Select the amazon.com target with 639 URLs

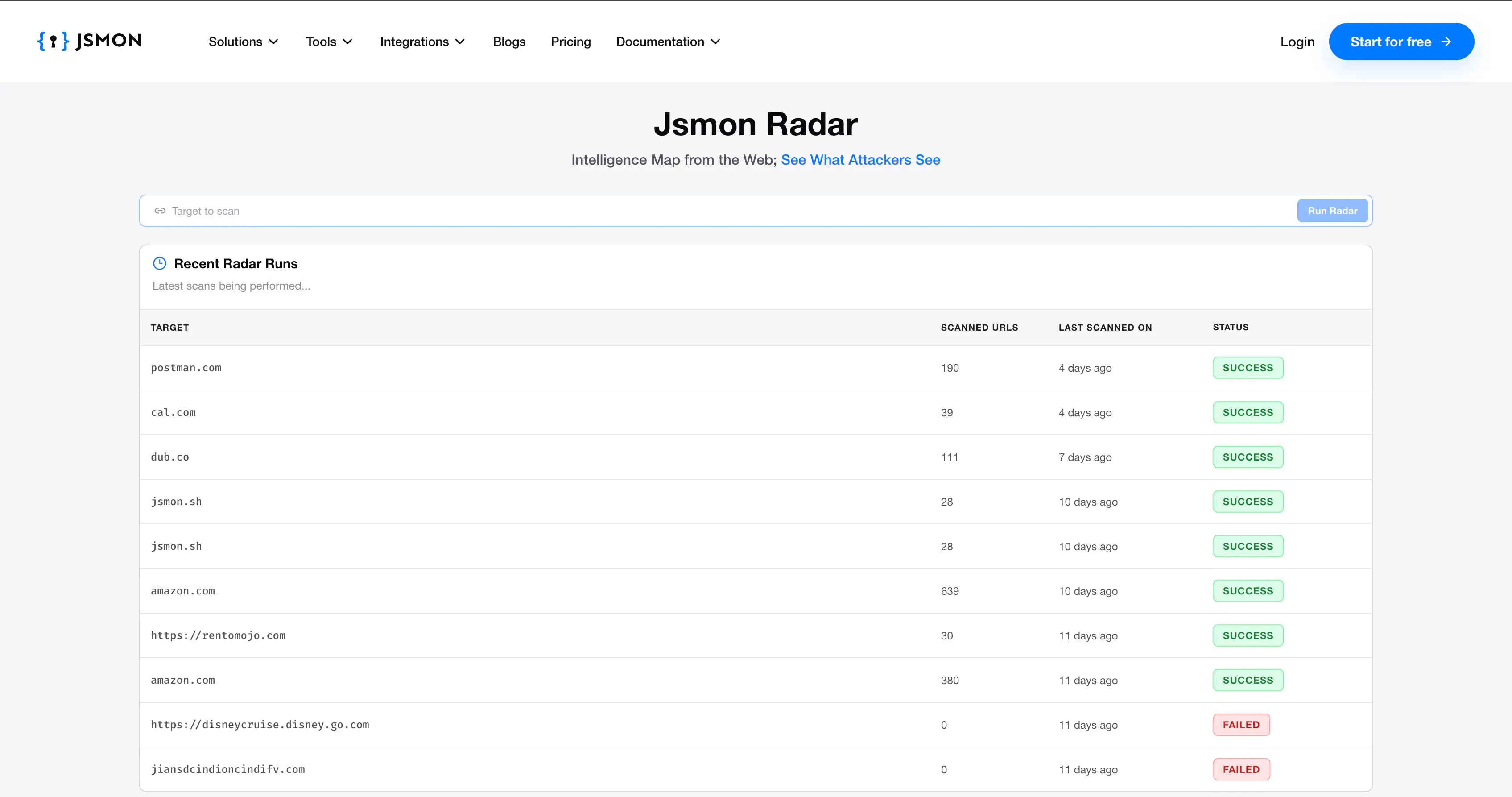point(182,591)
